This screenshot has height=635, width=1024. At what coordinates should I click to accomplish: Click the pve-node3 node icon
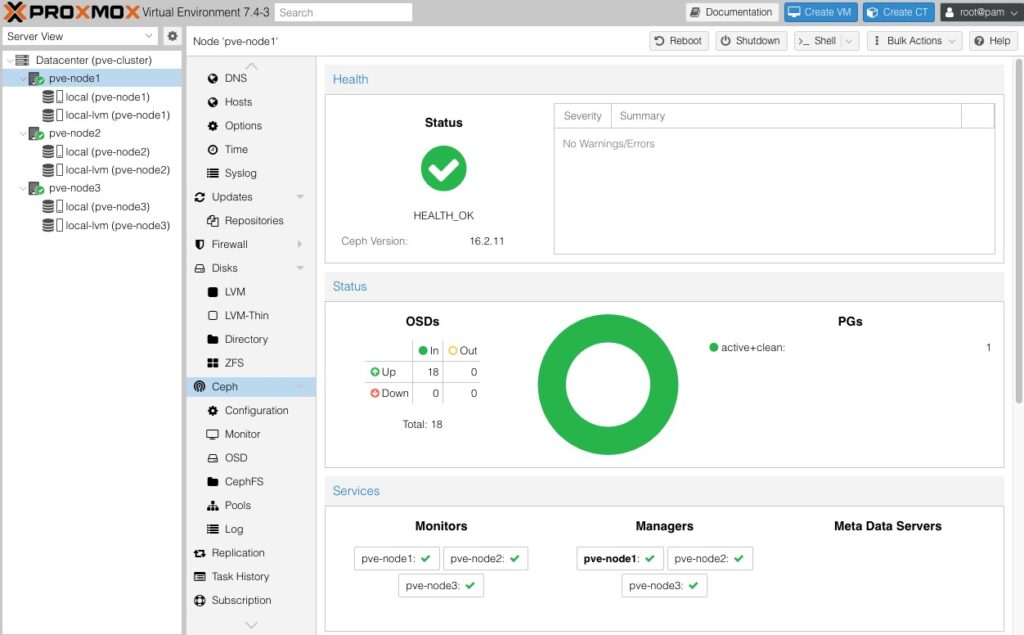pos(36,188)
